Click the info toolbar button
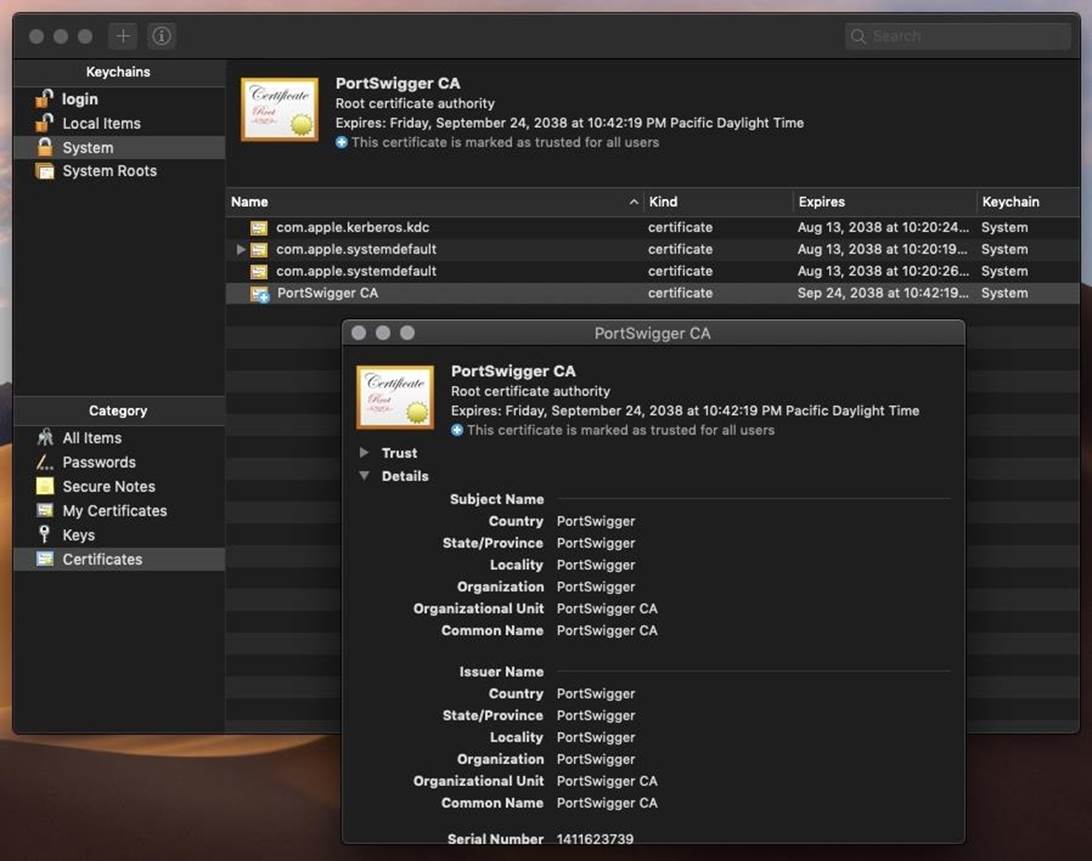Screen dimensions: 1092x861 (x=162, y=36)
